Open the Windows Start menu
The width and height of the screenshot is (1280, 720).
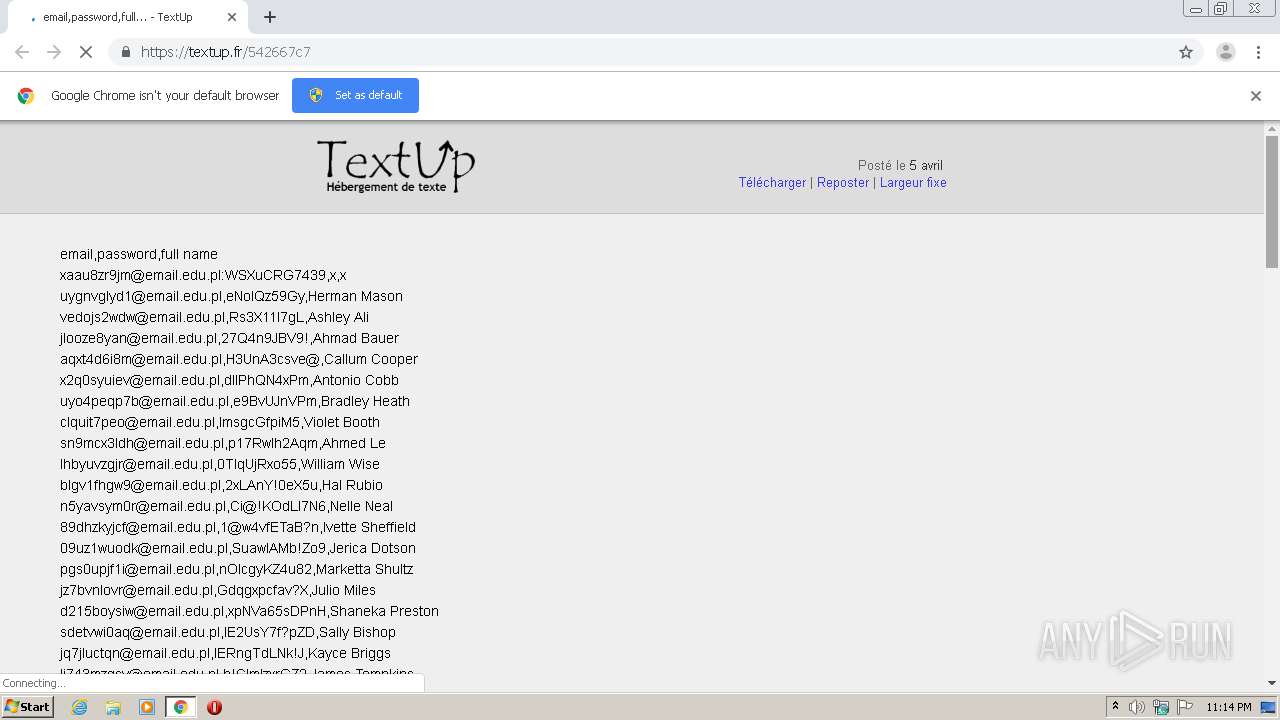[27, 707]
